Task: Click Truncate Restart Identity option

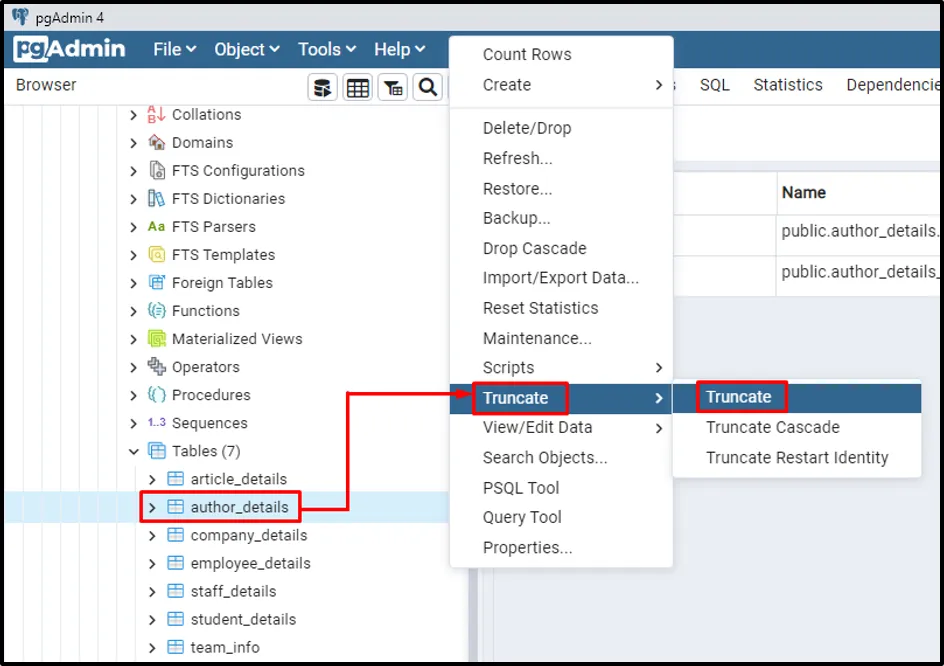Action: click(x=796, y=457)
